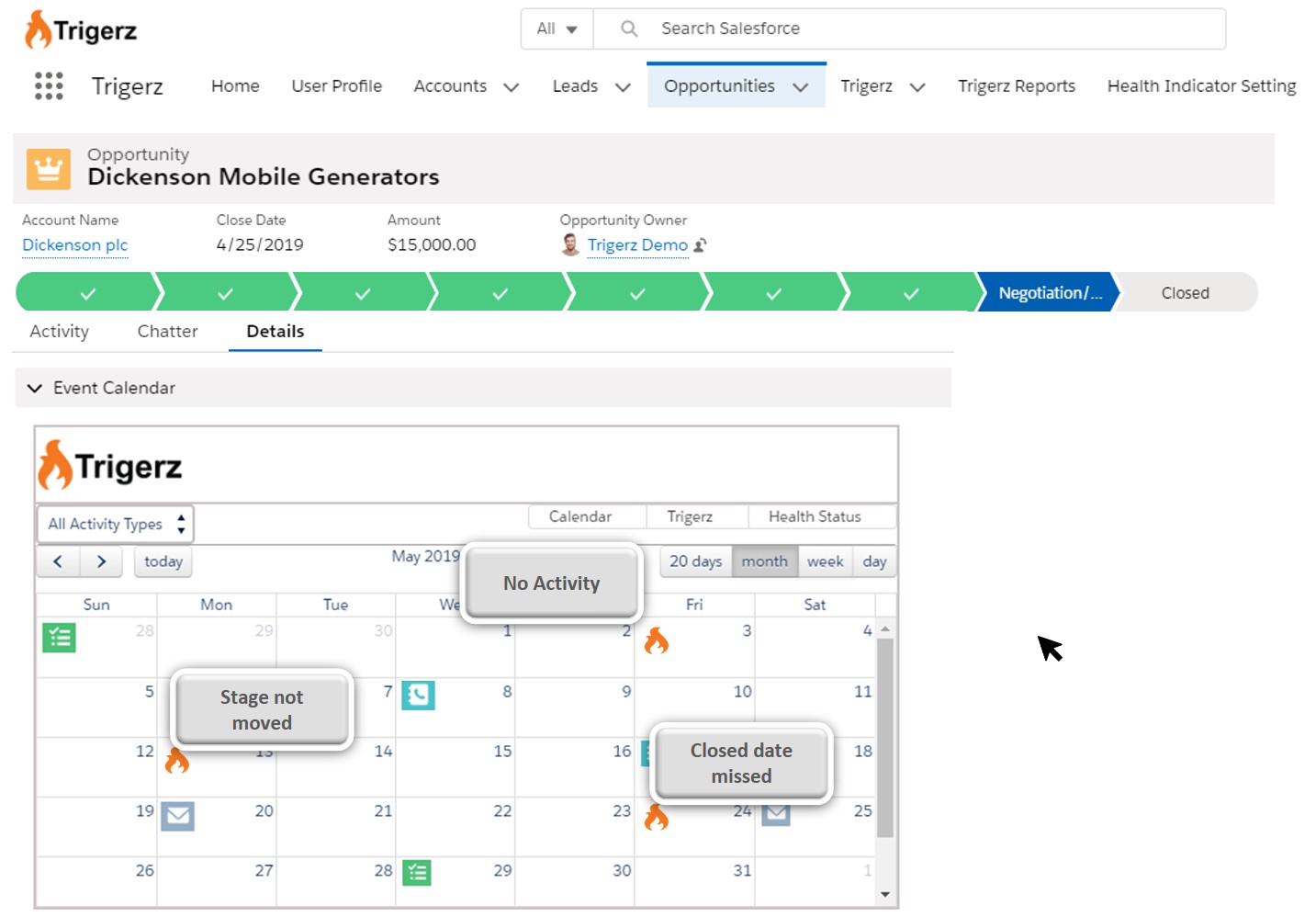Click the change owner icon beside Trigerz Demo
Viewport: 1316px width, 917px height.
pyautogui.click(x=700, y=245)
